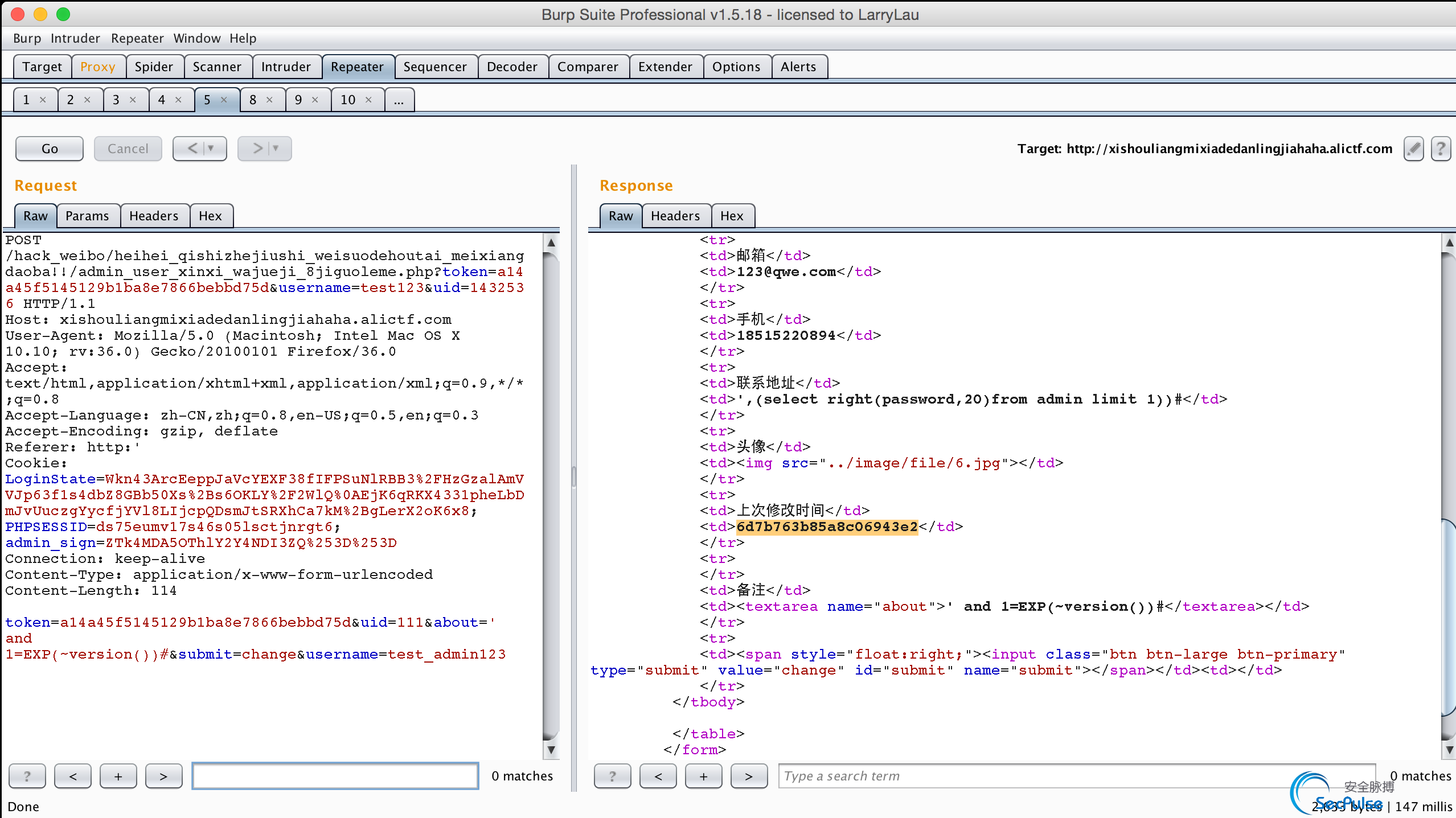The image size is (1456, 818).
Task: Go to previous match in response search
Action: 658,776
